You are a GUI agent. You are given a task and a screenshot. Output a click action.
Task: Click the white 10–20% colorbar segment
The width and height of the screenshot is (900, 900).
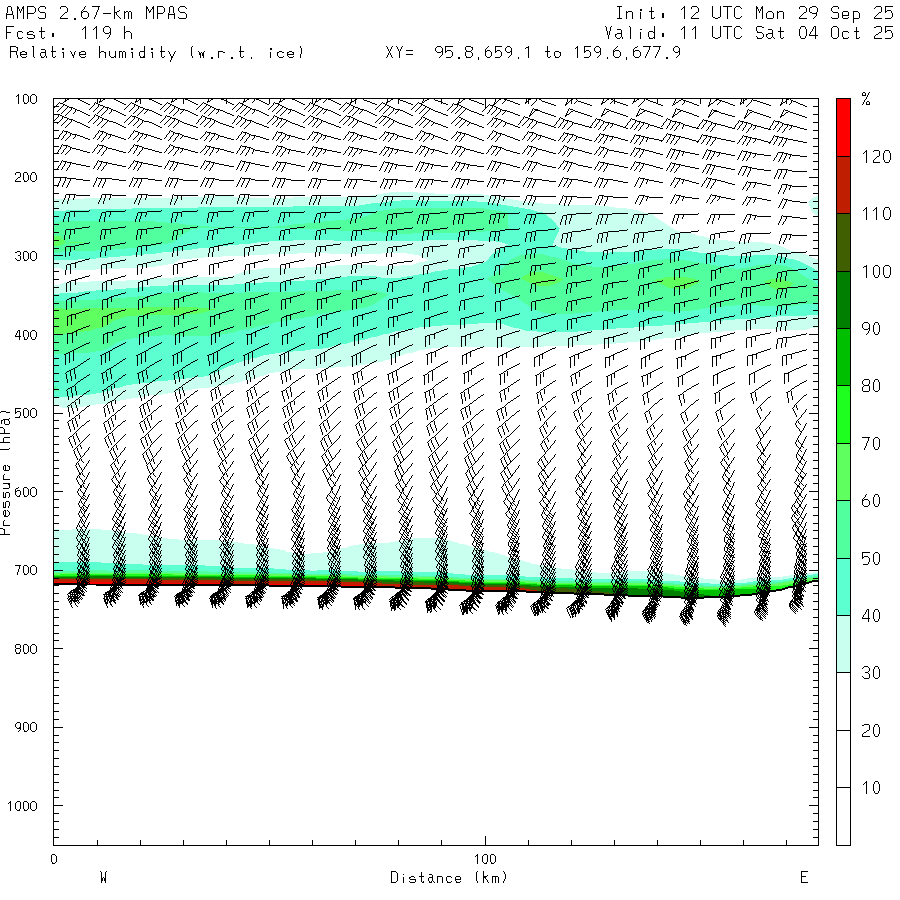point(843,759)
